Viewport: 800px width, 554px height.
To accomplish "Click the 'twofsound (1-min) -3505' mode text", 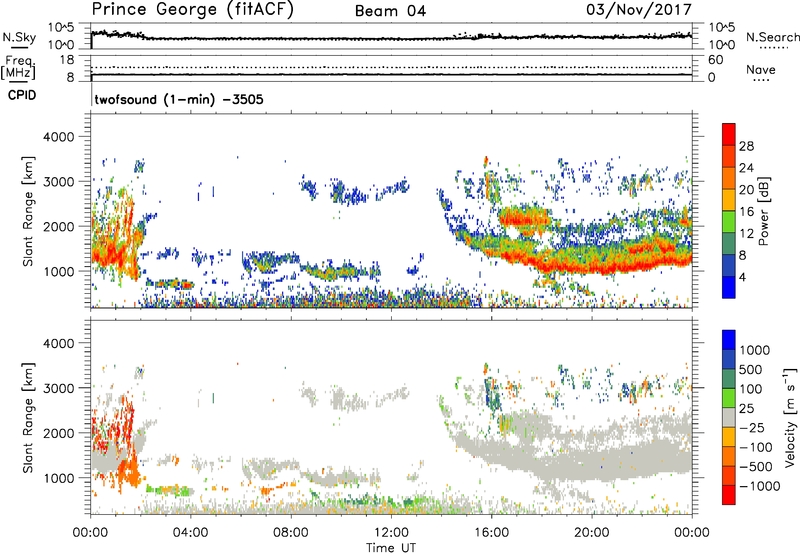I will tap(179, 99).
